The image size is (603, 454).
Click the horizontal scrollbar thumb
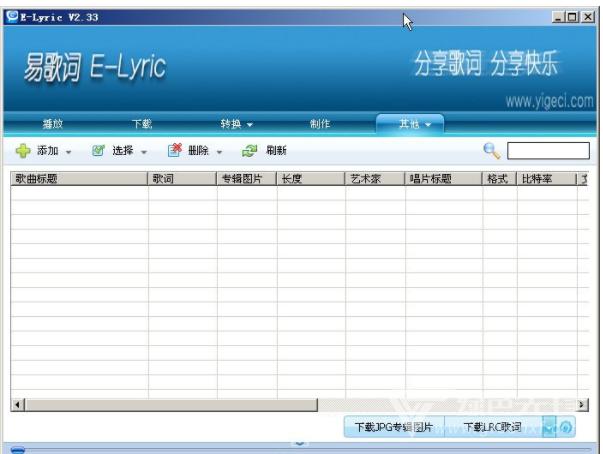tap(171, 404)
